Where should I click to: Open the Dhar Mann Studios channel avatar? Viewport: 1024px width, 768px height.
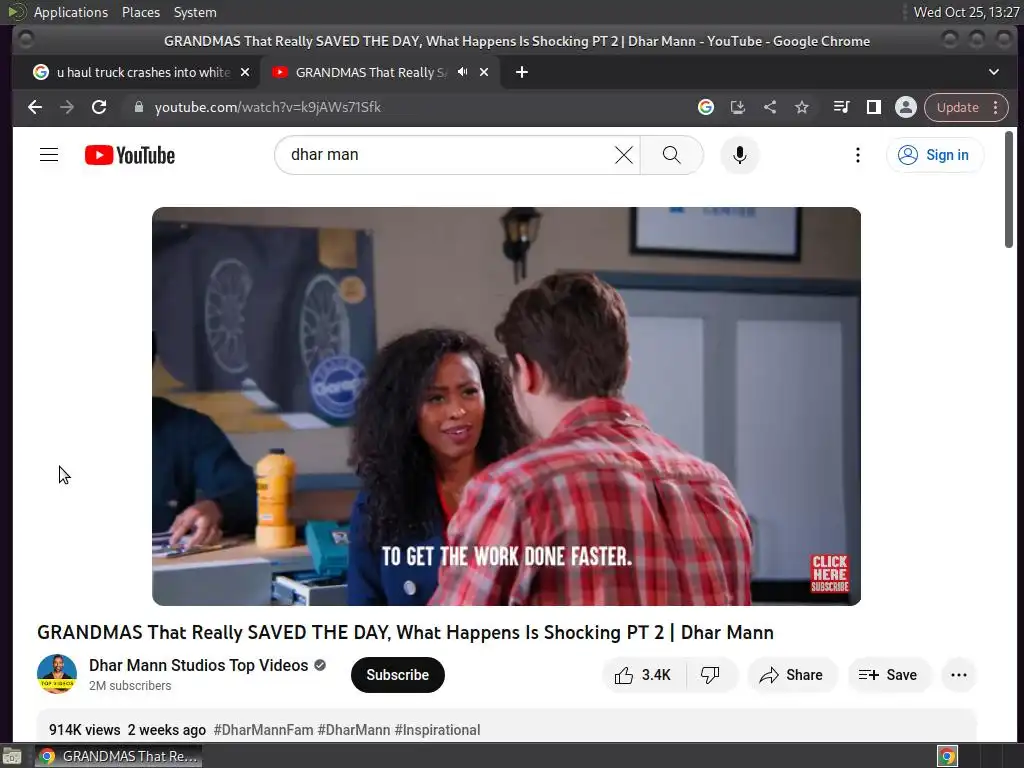57,674
